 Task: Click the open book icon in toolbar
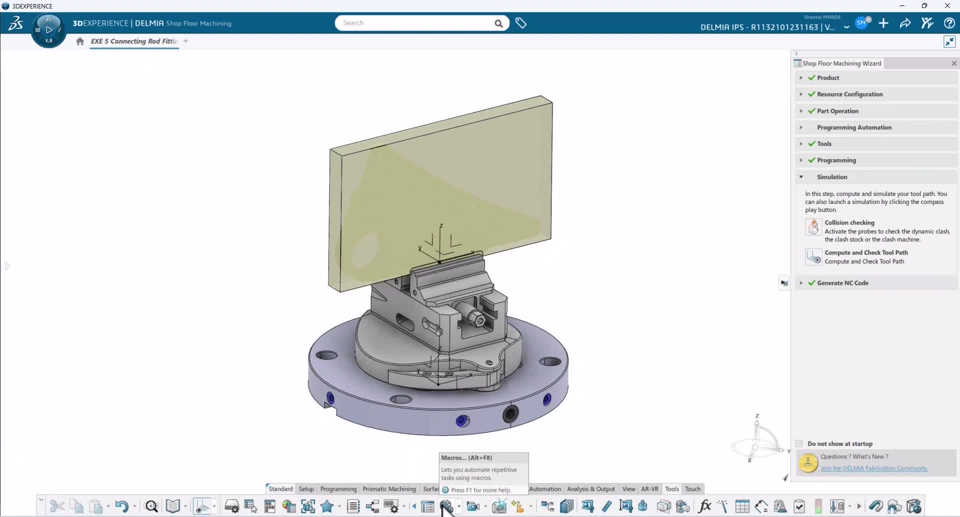click(x=173, y=506)
